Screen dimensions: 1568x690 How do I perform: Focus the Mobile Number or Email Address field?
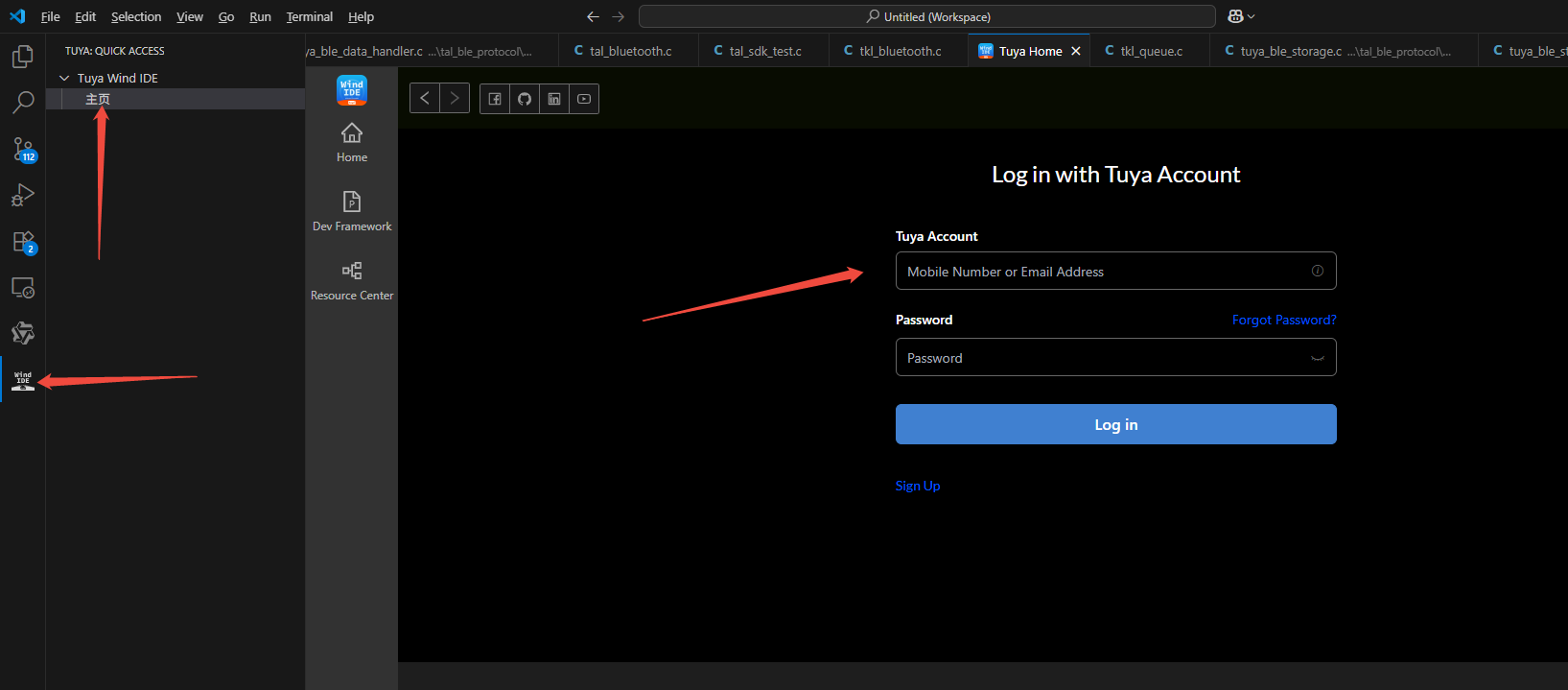(x=1116, y=271)
